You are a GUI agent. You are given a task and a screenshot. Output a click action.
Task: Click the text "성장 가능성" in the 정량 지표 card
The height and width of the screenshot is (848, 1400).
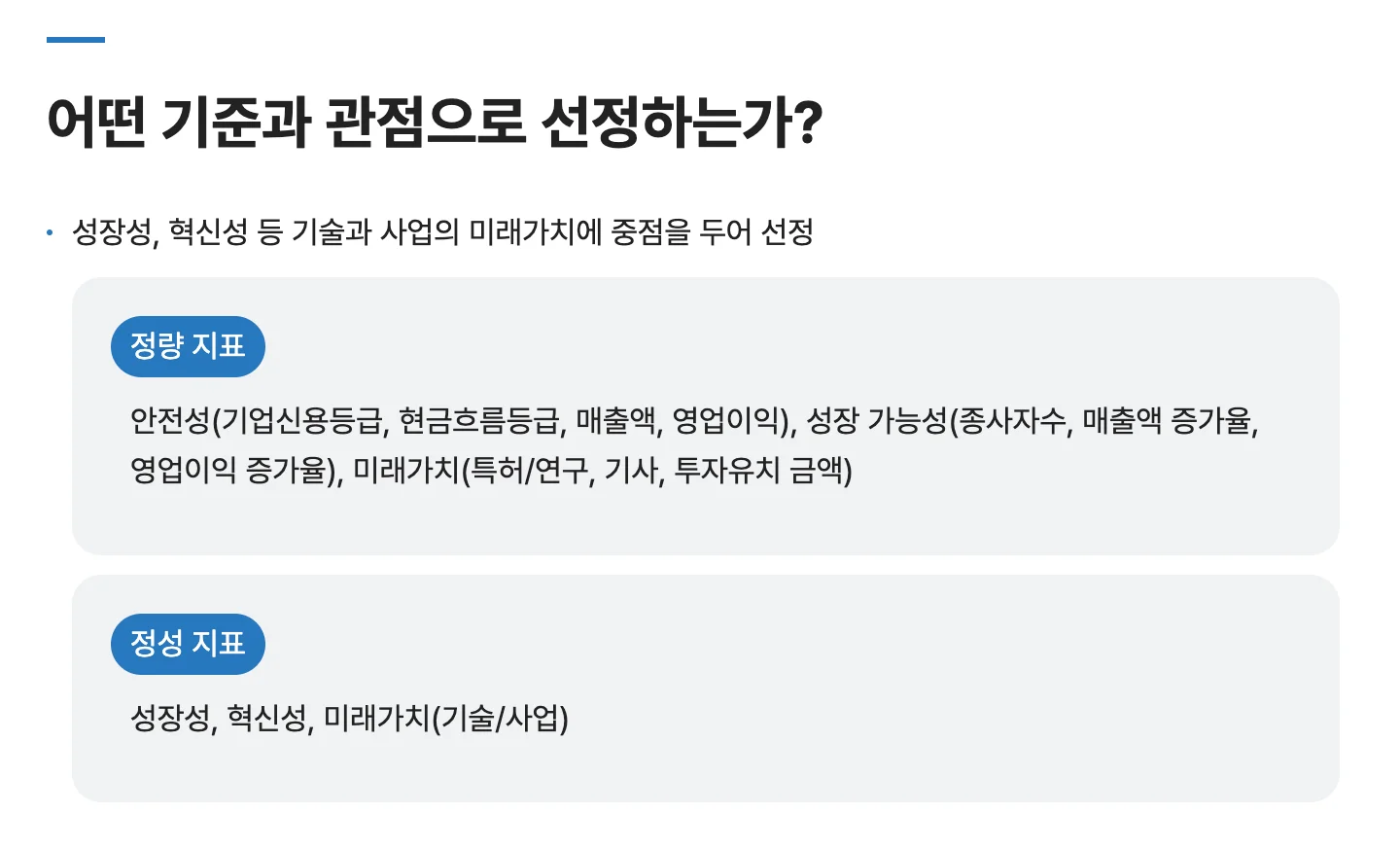(876, 421)
